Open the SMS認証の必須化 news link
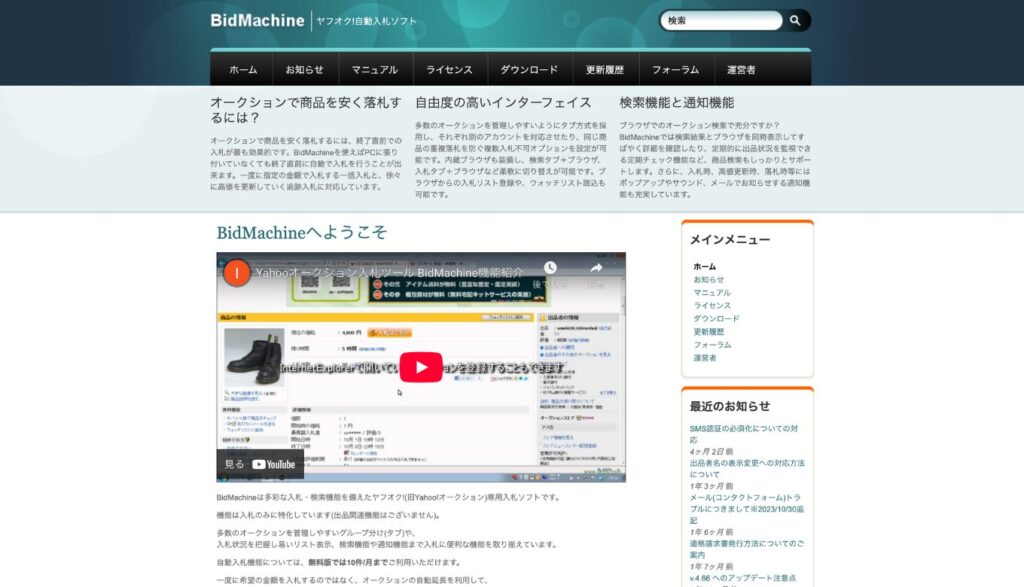This screenshot has width=1024, height=587. click(x=743, y=434)
